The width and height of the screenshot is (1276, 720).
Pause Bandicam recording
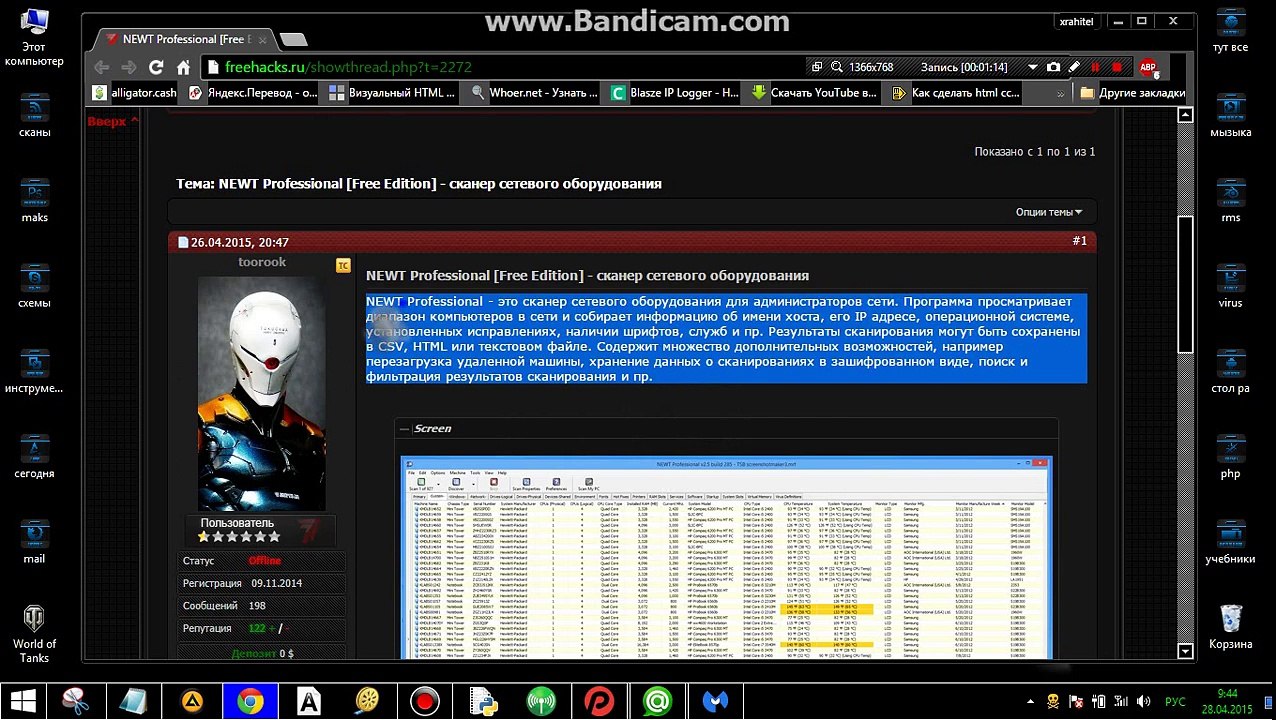tap(1095, 67)
